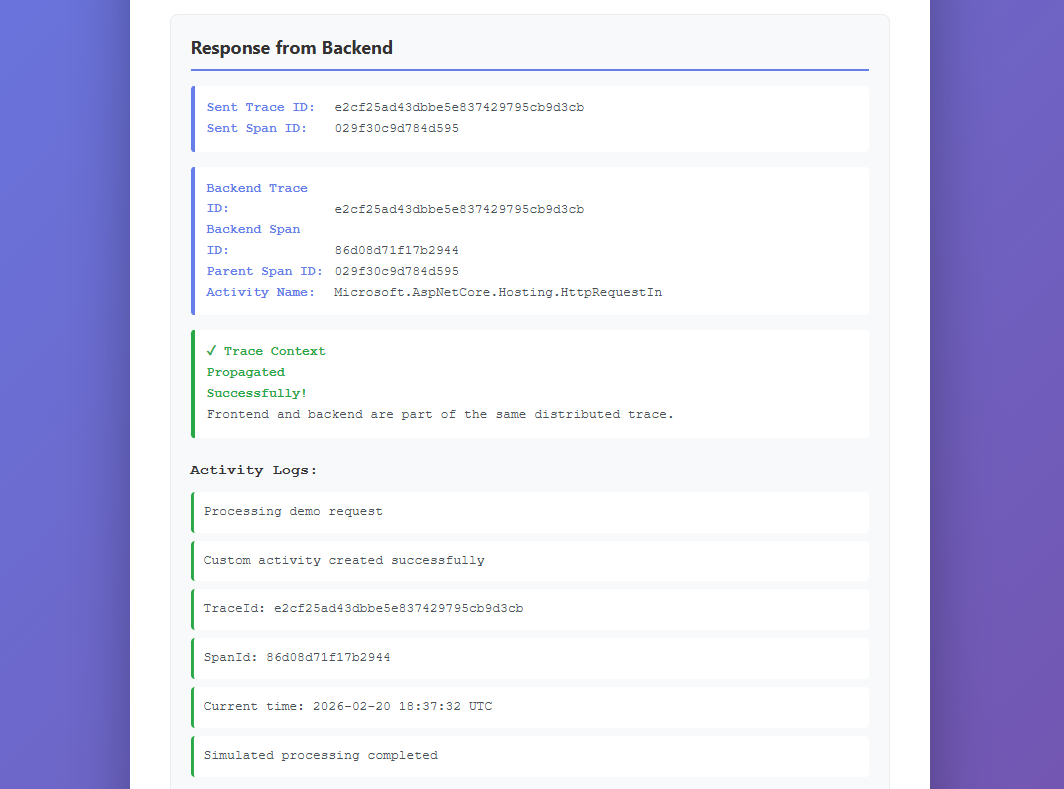Select the Parent Span ID value
The height and width of the screenshot is (789, 1064).
pos(397,271)
